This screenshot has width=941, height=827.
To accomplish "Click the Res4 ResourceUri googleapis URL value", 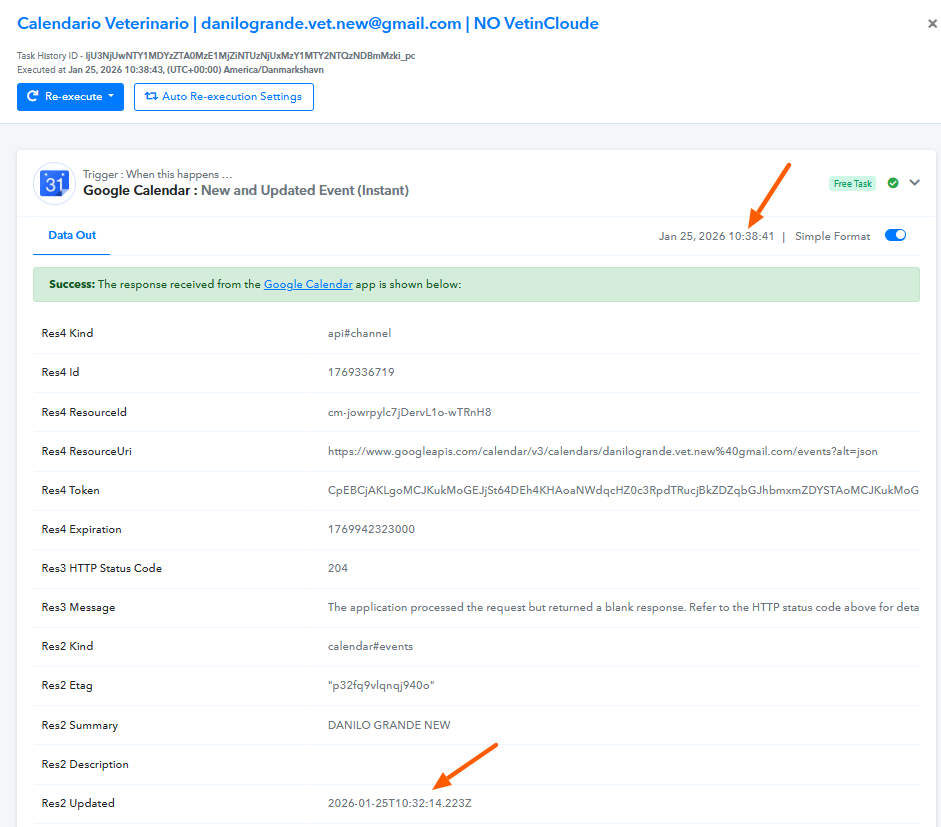I will [x=602, y=451].
